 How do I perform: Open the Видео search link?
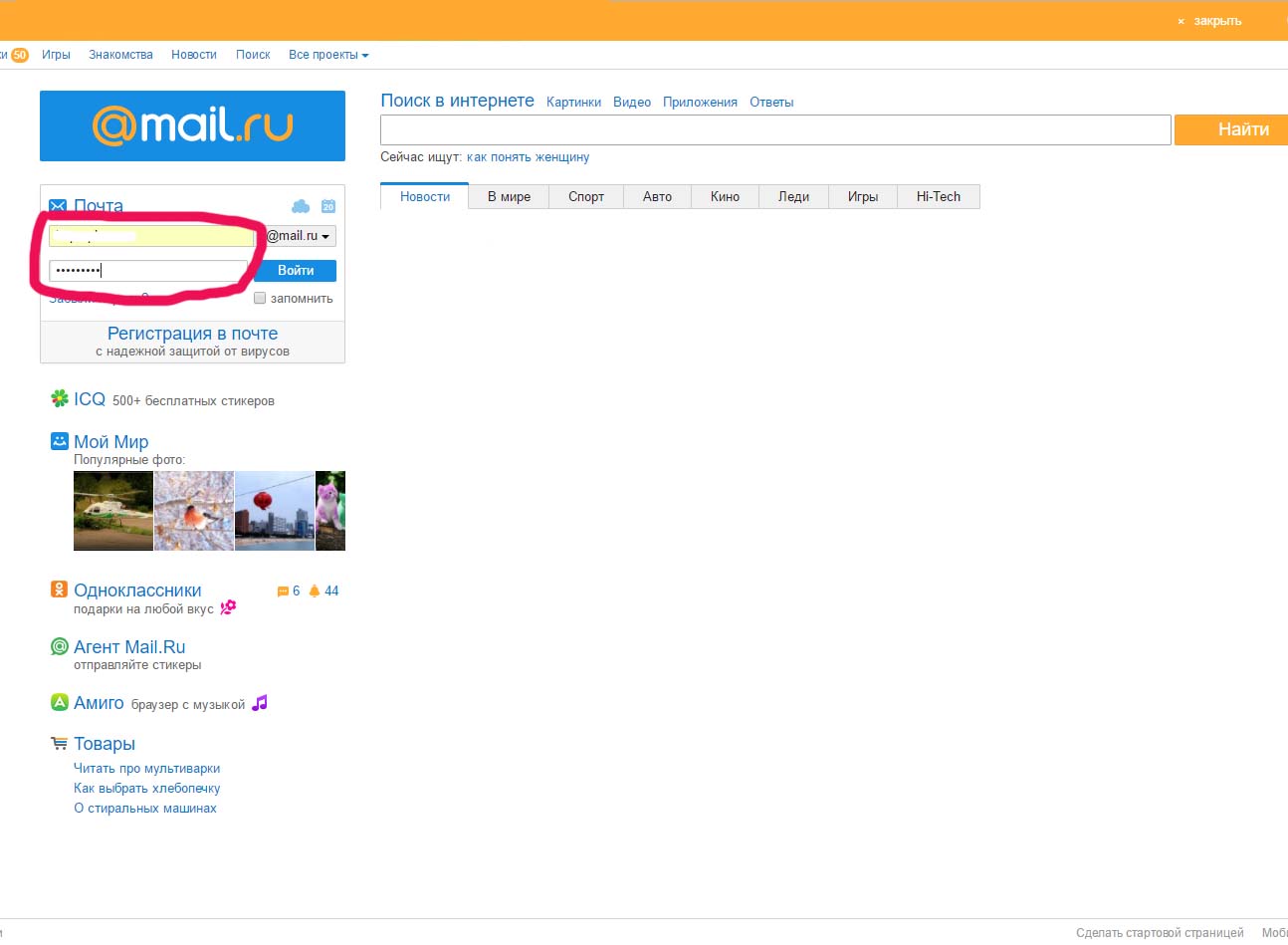tap(632, 102)
